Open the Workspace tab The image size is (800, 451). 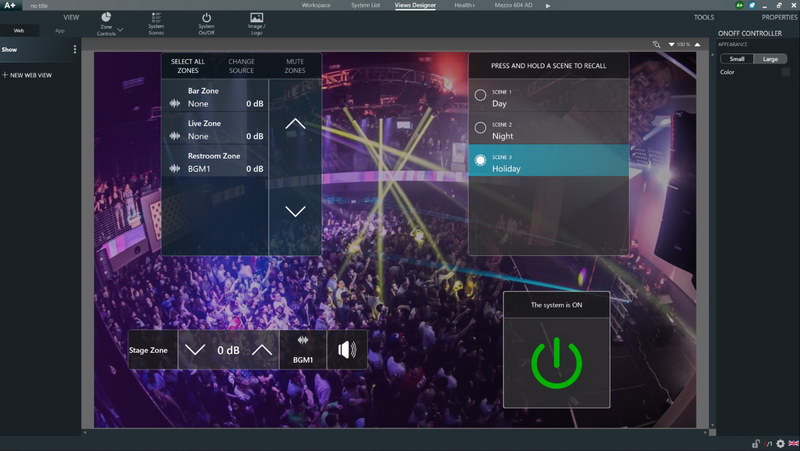pyautogui.click(x=316, y=5)
